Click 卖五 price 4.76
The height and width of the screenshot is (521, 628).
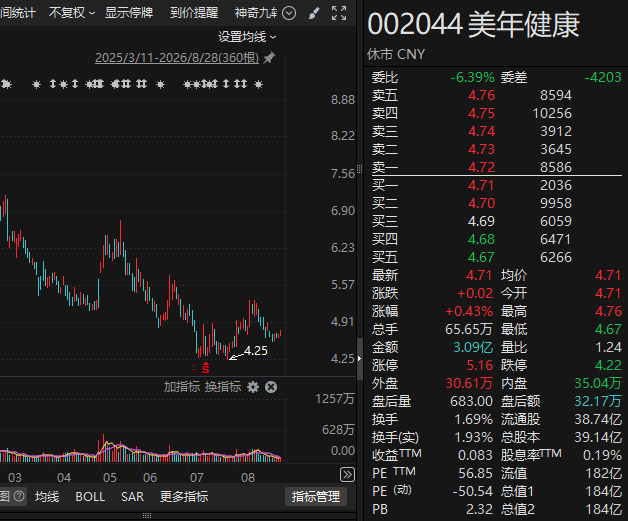[481, 95]
